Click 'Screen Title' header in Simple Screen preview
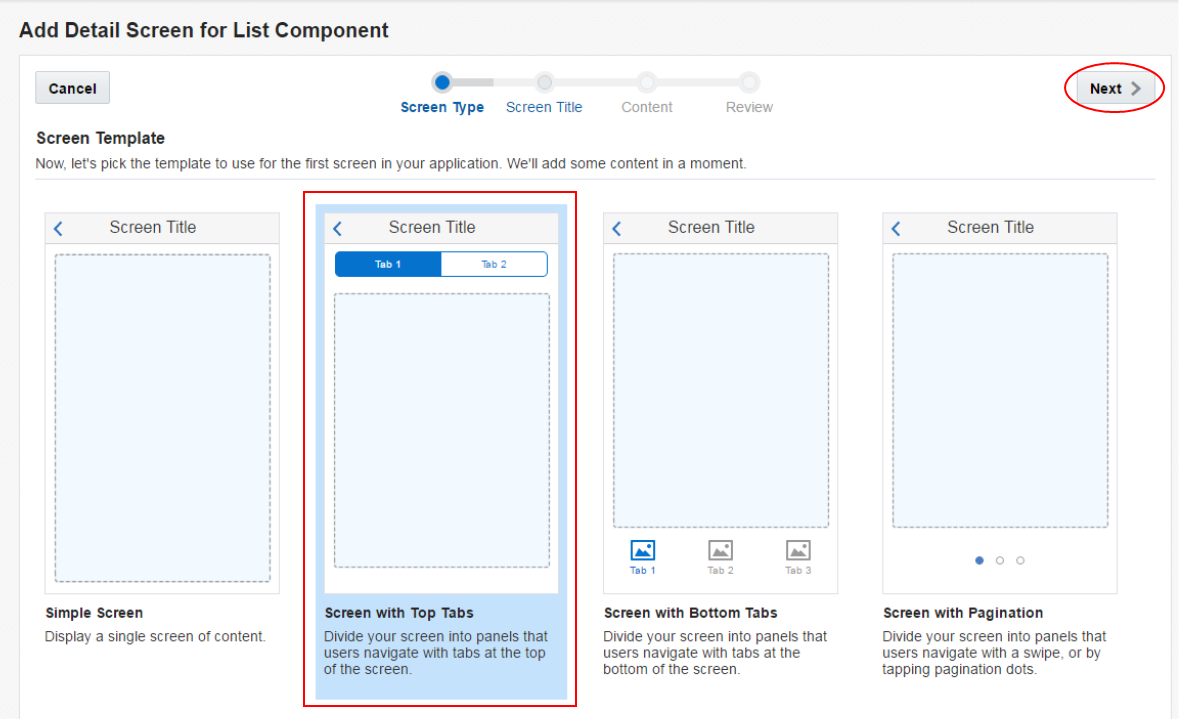Viewport: 1180px width, 720px height. pyautogui.click(x=153, y=227)
